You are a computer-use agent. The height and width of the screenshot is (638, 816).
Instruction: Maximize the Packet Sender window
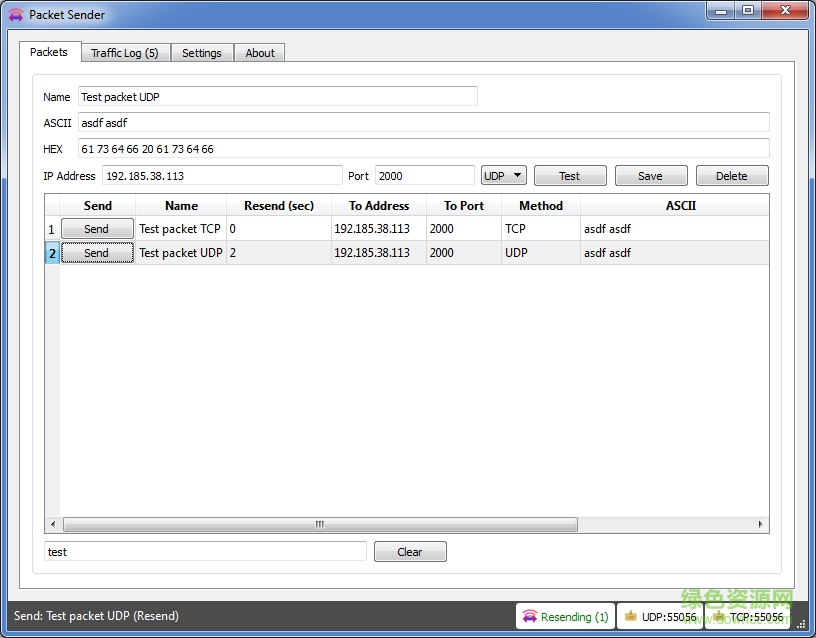(748, 11)
